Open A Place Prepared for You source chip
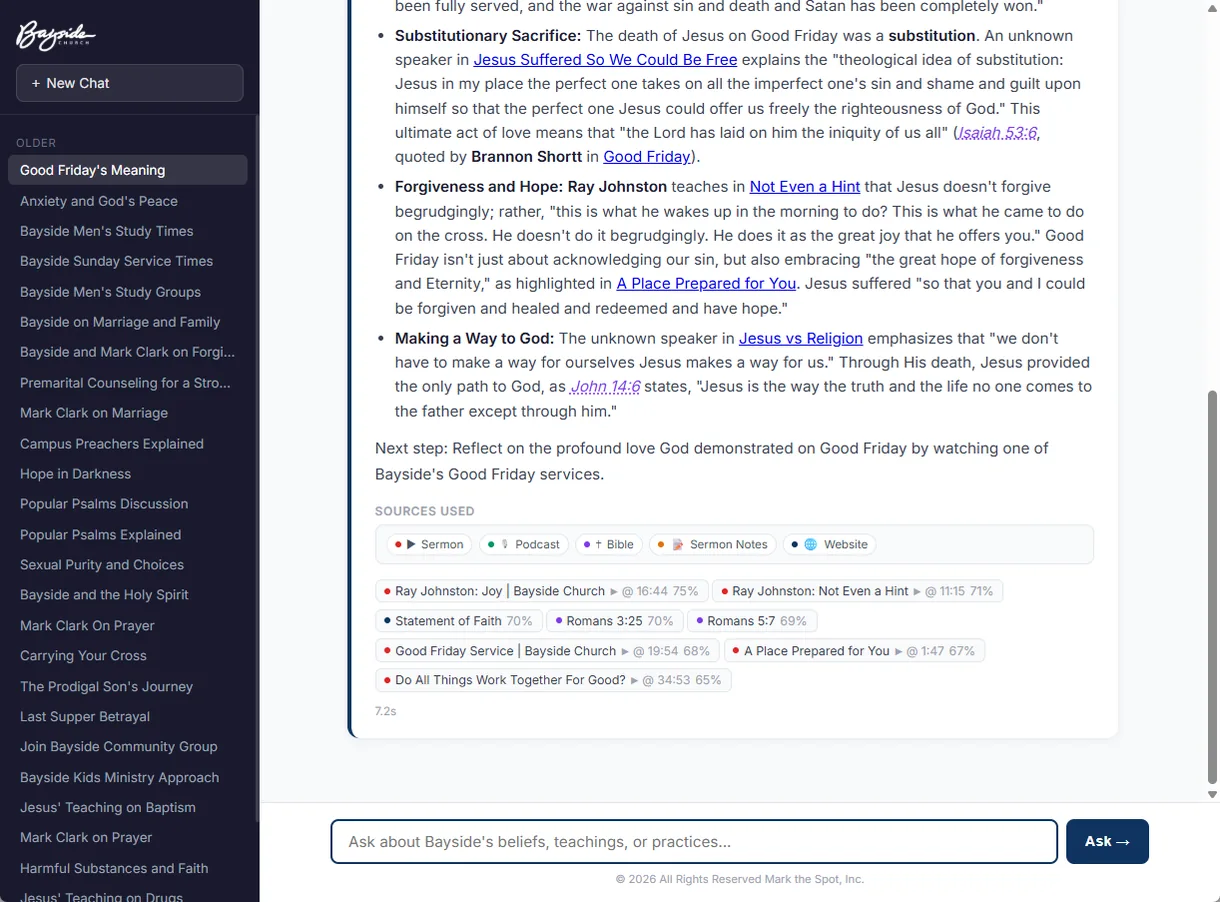1220x902 pixels. pyautogui.click(x=854, y=651)
